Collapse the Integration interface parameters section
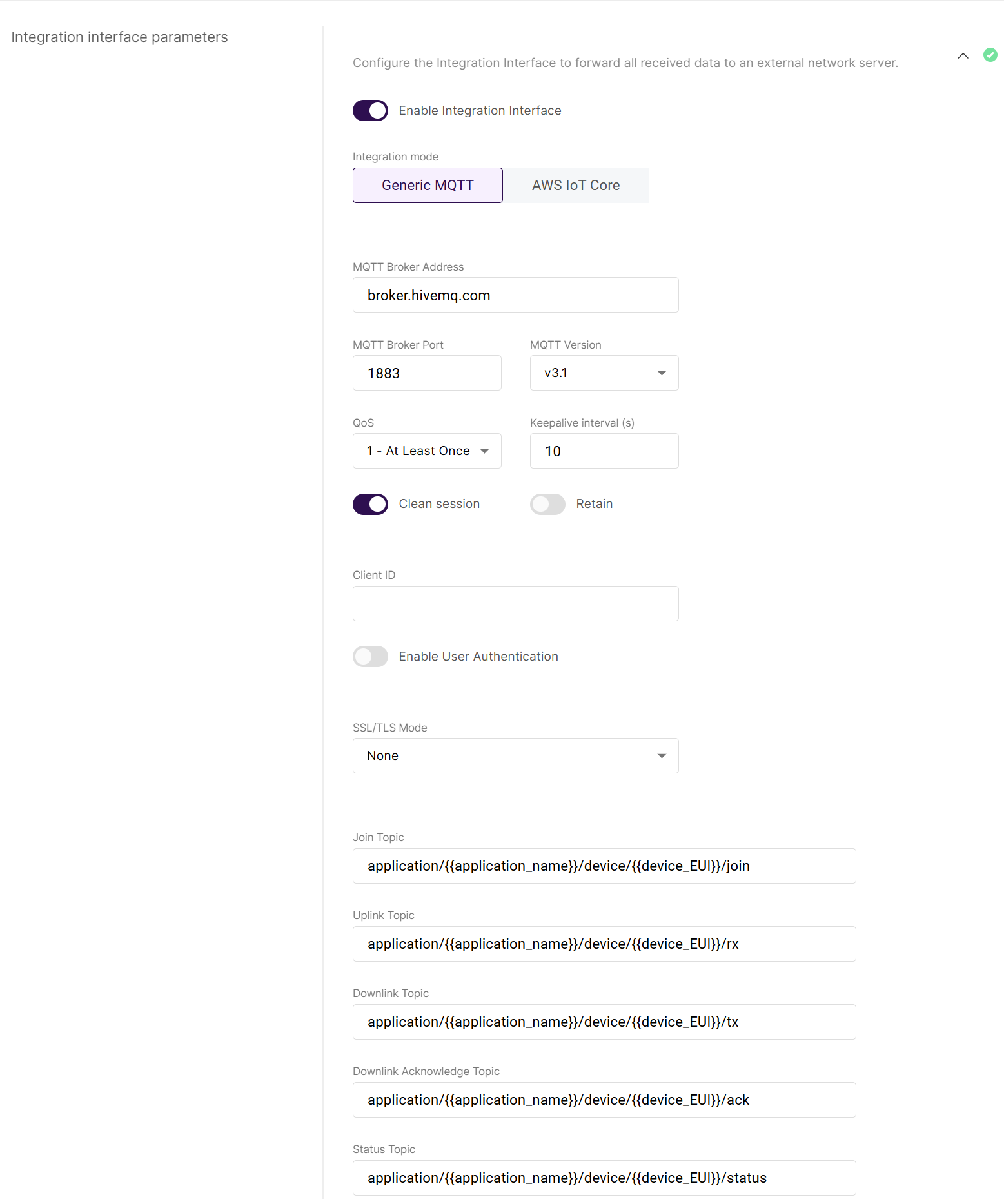 pyautogui.click(x=963, y=56)
